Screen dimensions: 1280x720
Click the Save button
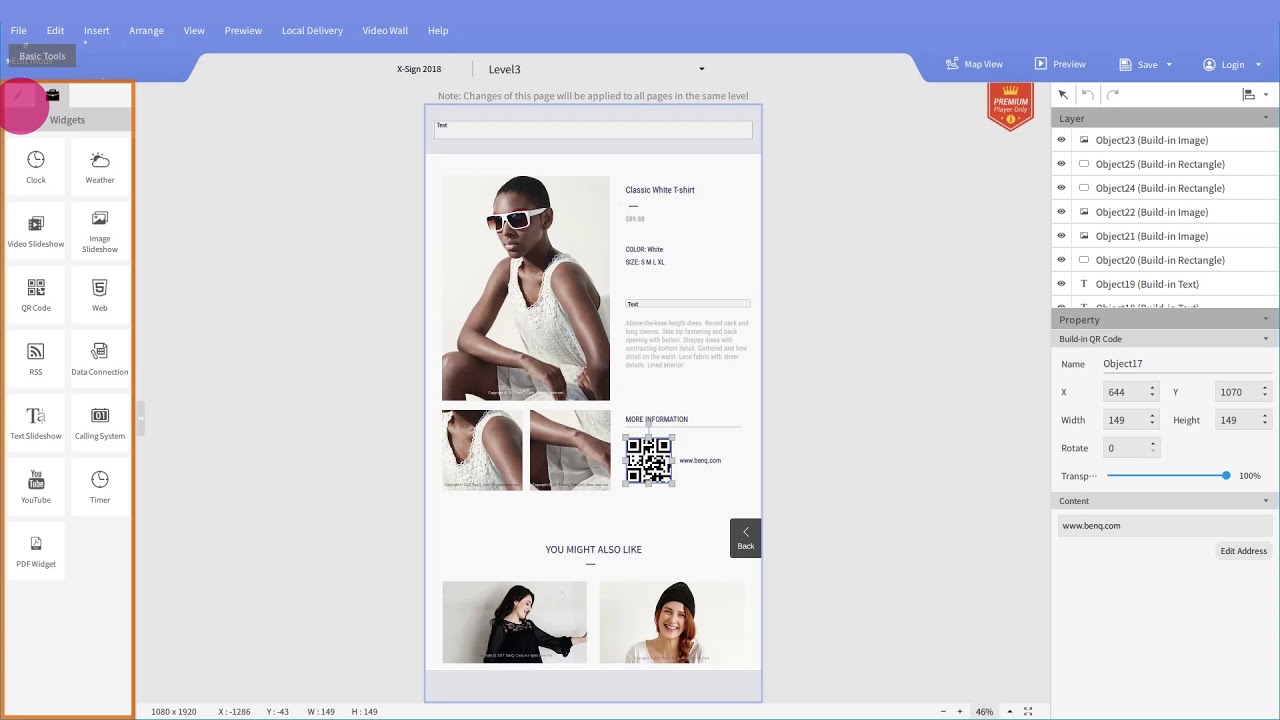[1138, 64]
